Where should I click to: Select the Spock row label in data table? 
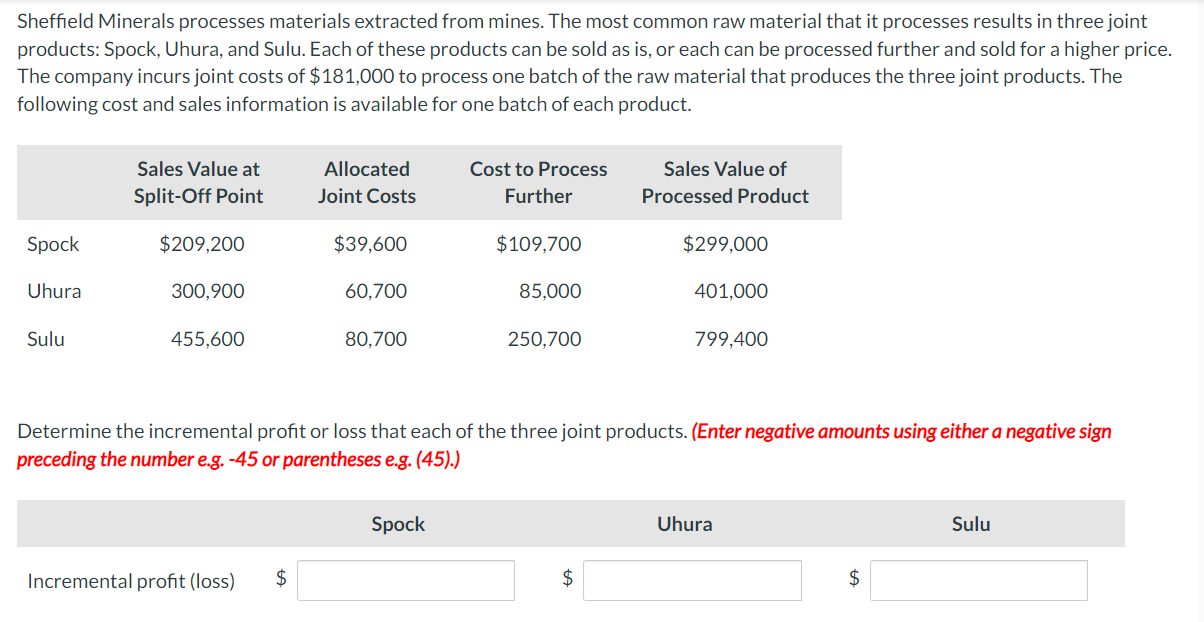click(x=53, y=244)
